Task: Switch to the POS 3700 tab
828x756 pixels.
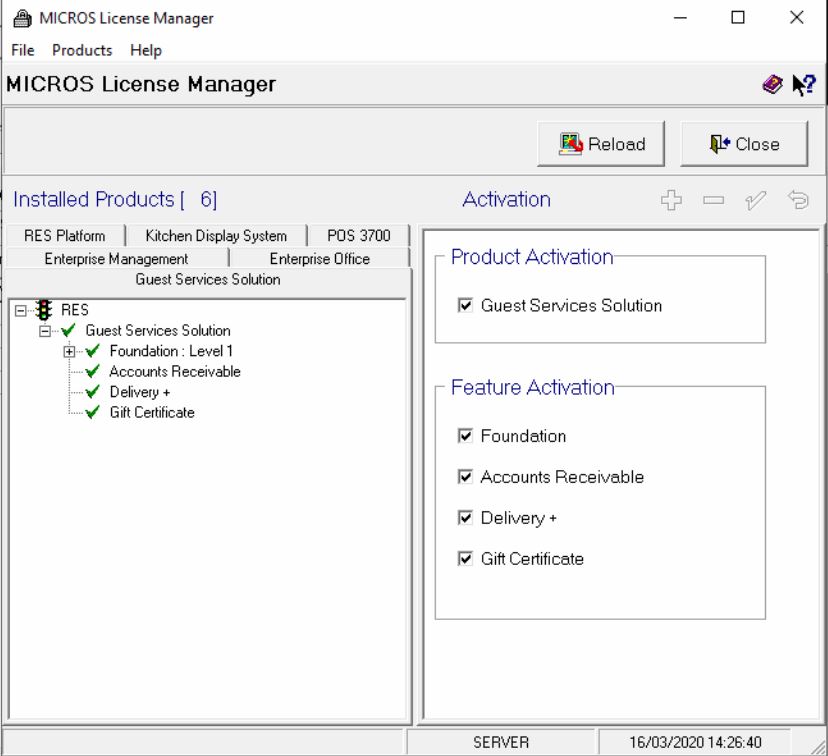Action: click(359, 235)
